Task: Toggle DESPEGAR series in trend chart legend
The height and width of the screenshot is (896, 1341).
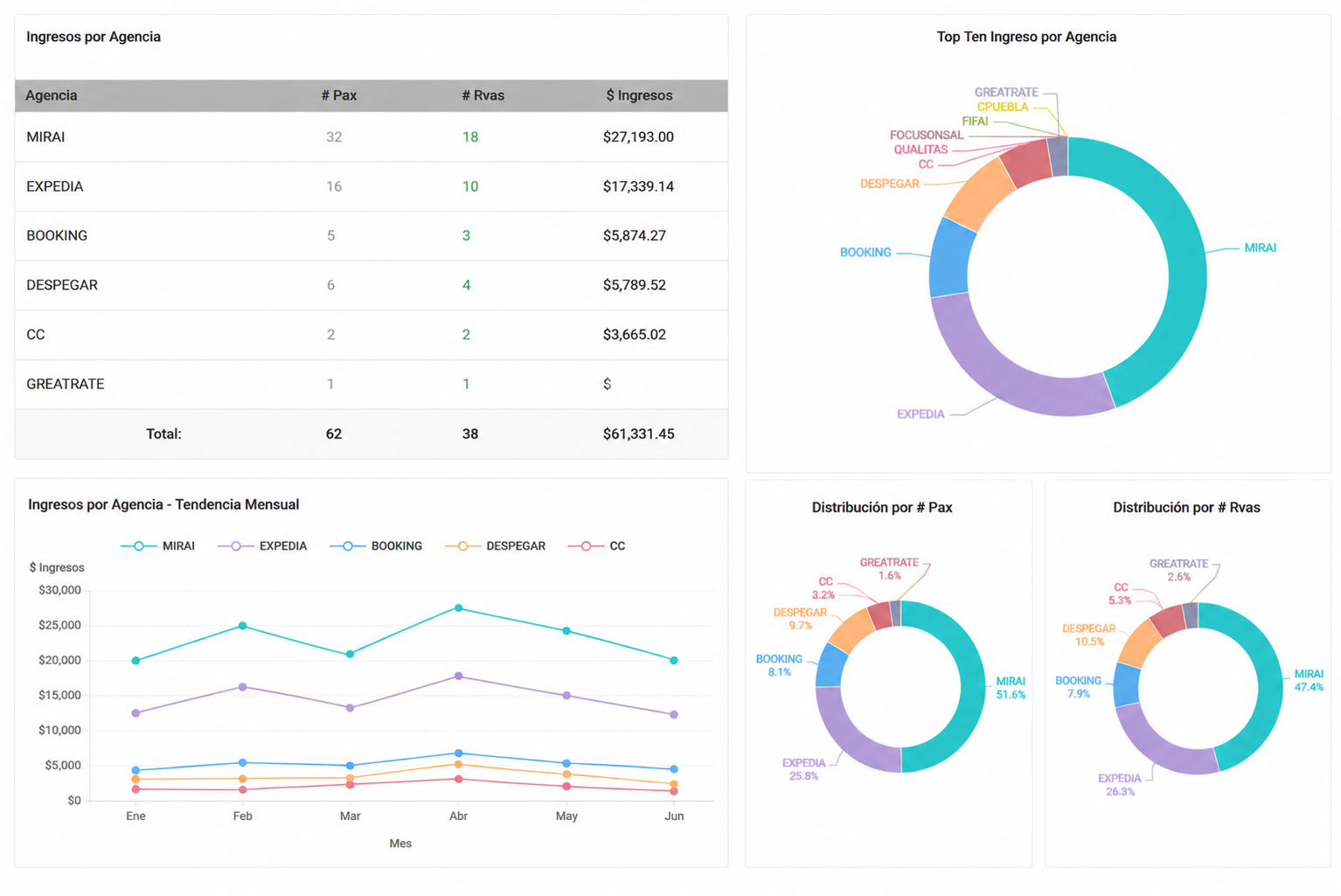Action: 495,546
